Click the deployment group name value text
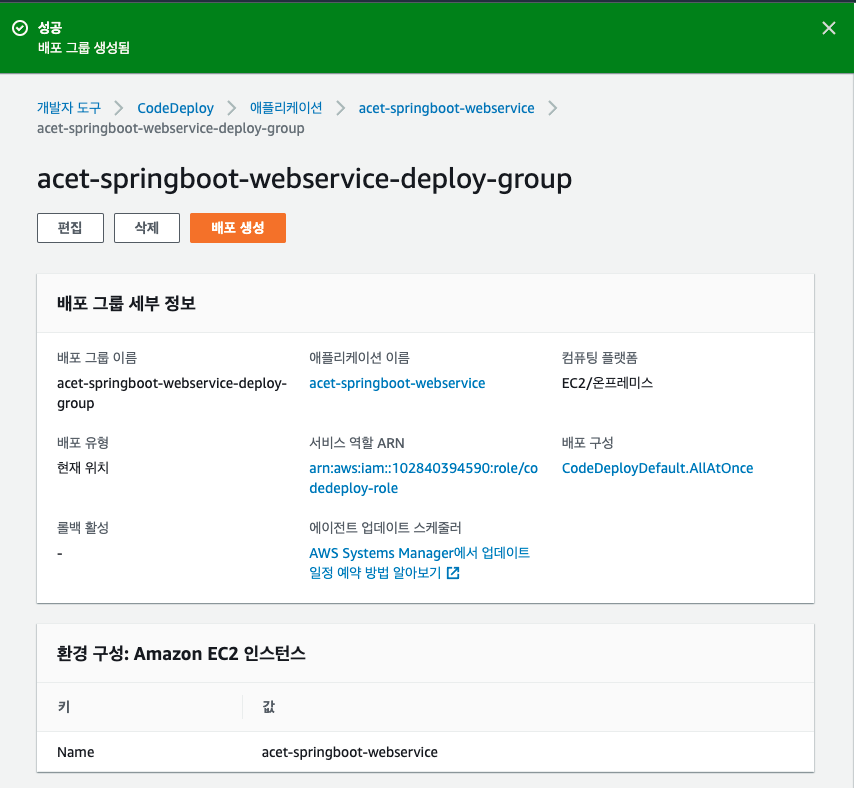 [171, 393]
